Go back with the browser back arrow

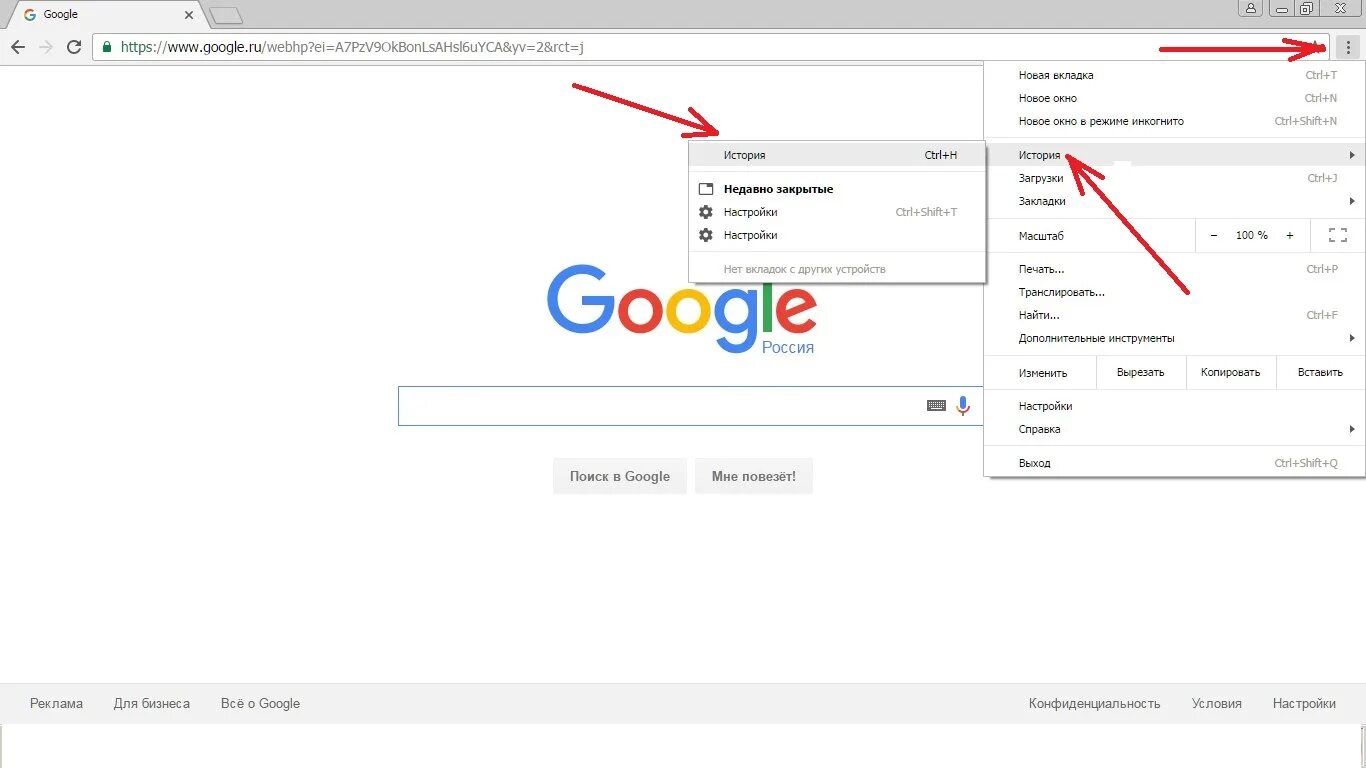click(18, 47)
